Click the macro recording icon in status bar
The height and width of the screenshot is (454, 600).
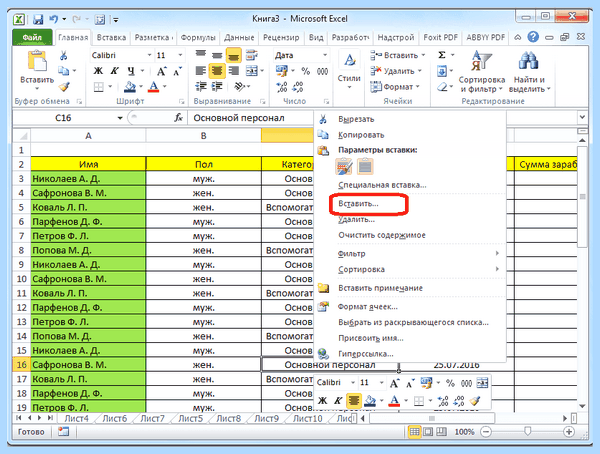pos(63,432)
